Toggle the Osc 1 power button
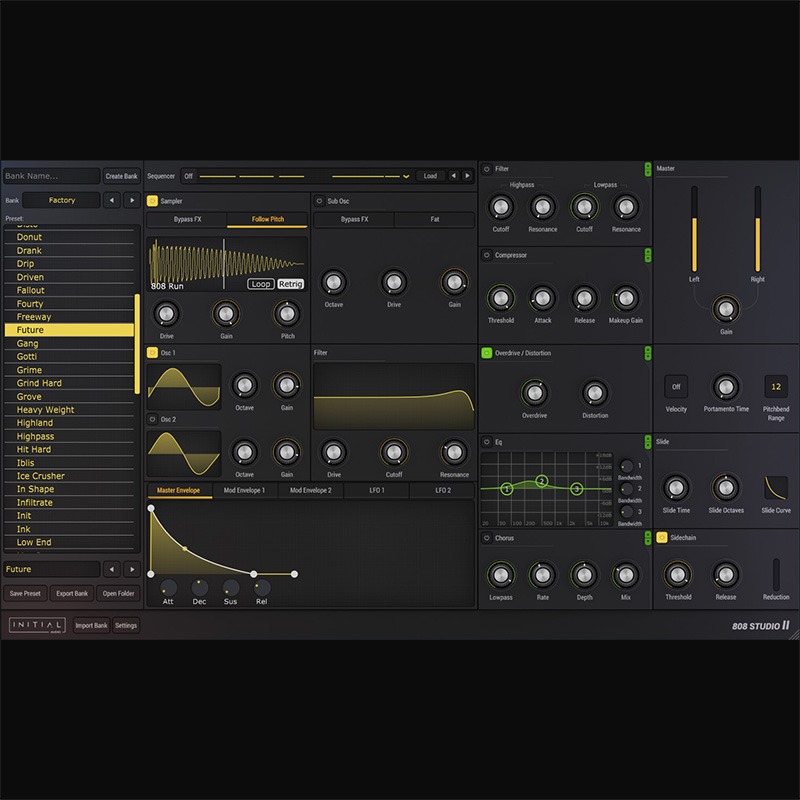This screenshot has width=800, height=800. pyautogui.click(x=152, y=353)
